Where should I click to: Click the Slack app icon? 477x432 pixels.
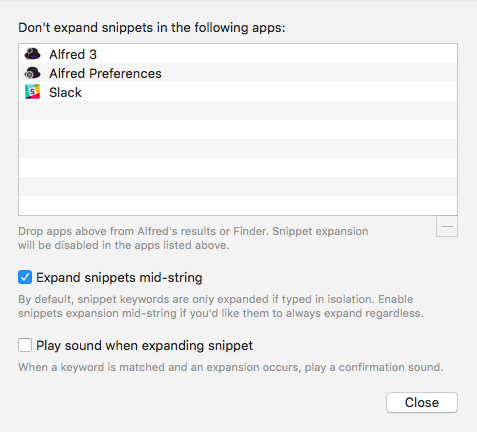(x=32, y=92)
